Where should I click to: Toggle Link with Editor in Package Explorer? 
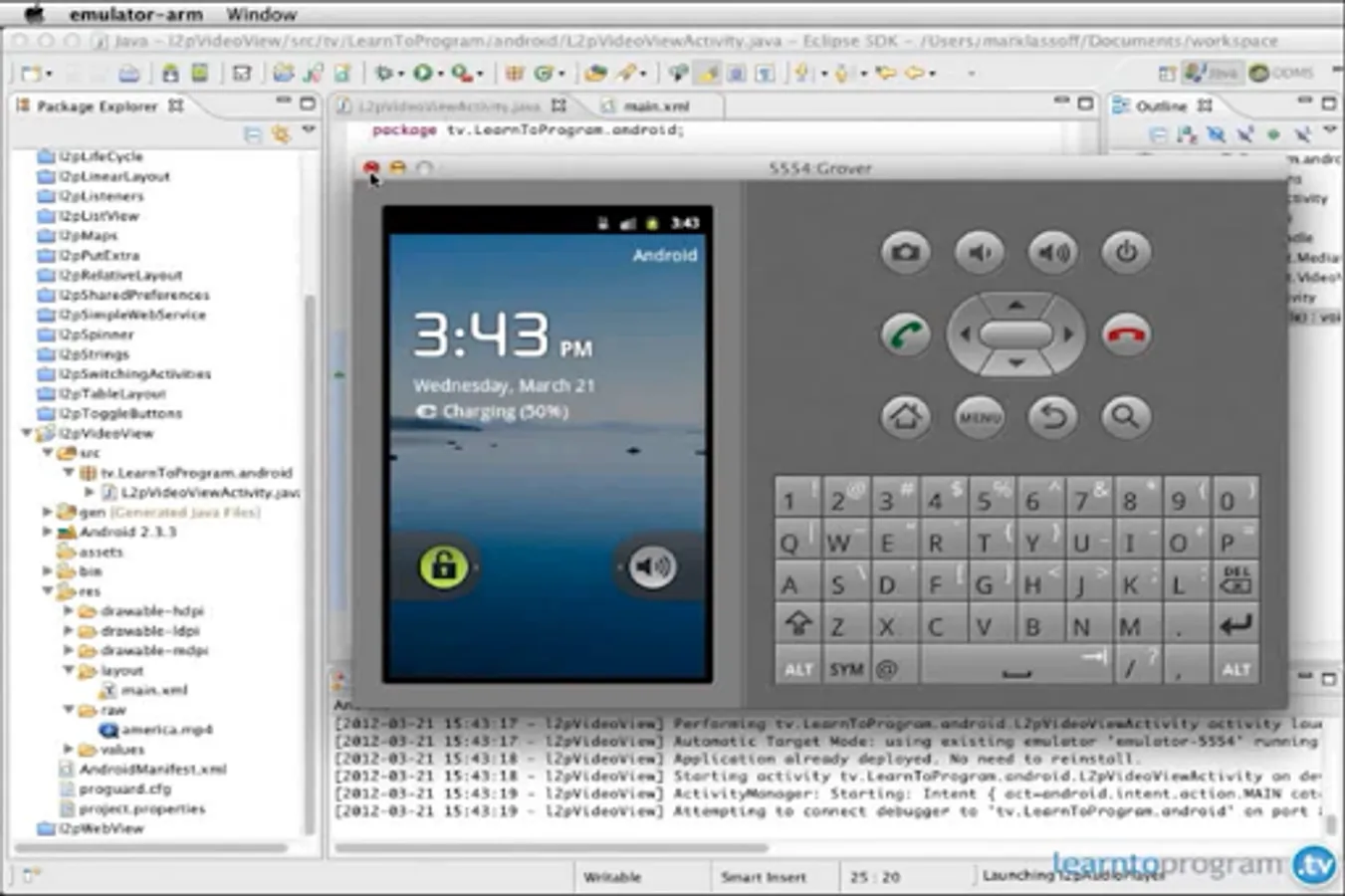[x=281, y=133]
